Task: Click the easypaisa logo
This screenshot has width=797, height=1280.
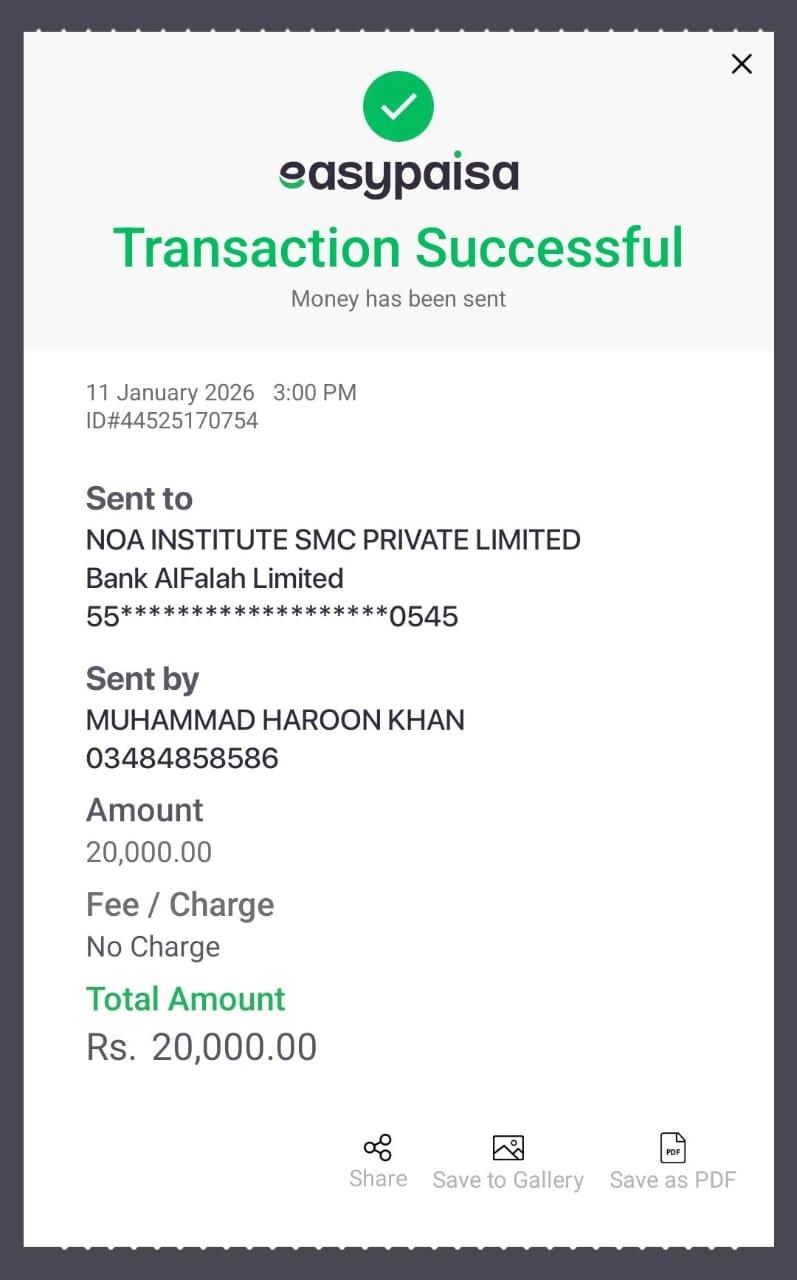Action: tap(398, 176)
